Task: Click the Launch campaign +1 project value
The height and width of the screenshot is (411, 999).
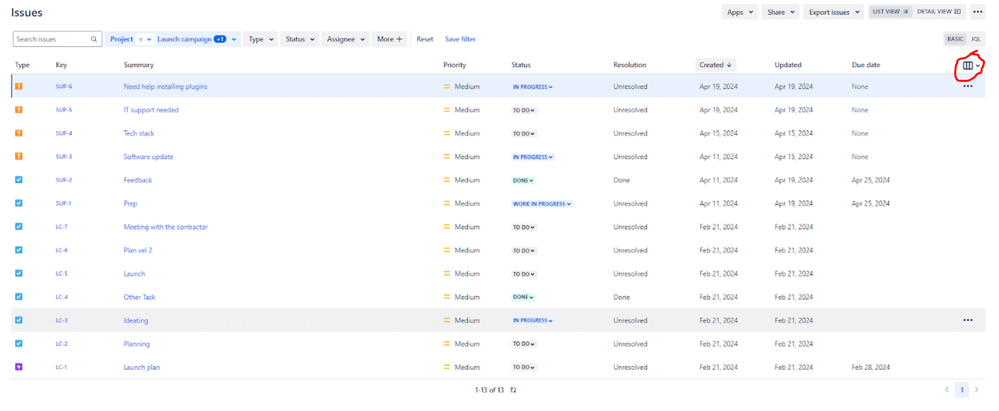Action: pos(196,39)
